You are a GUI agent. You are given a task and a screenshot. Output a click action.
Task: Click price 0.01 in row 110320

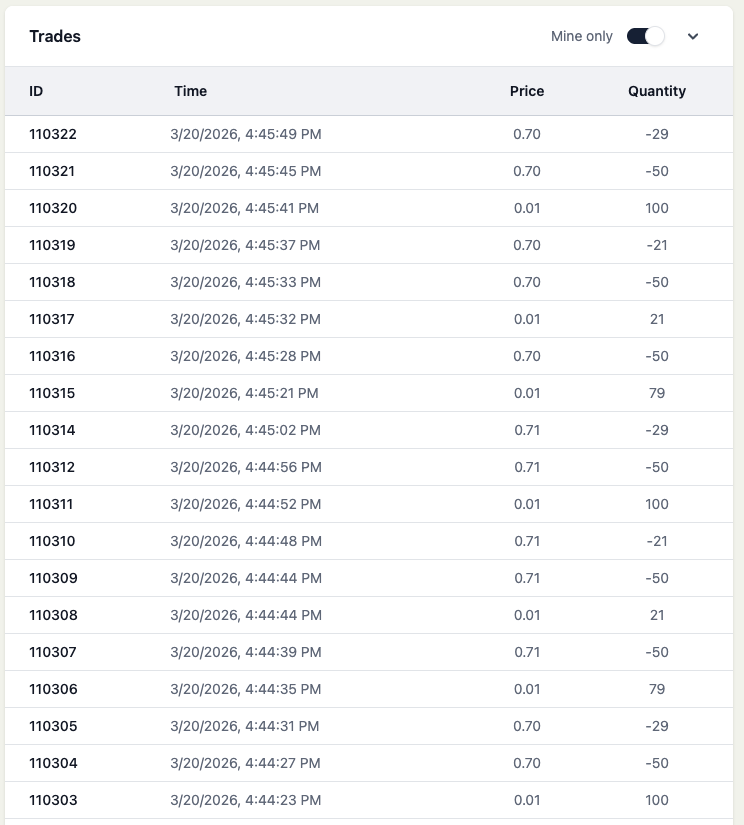tap(527, 208)
